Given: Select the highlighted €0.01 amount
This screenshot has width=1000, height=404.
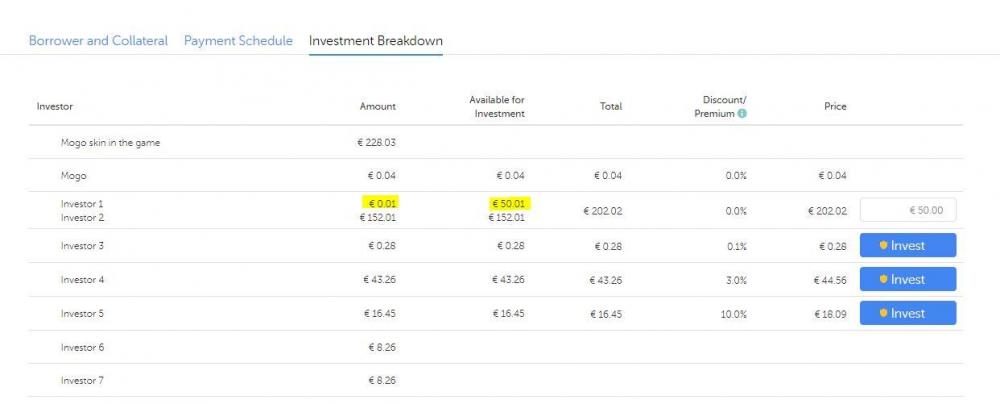Looking at the screenshot, I should [x=379, y=203].
